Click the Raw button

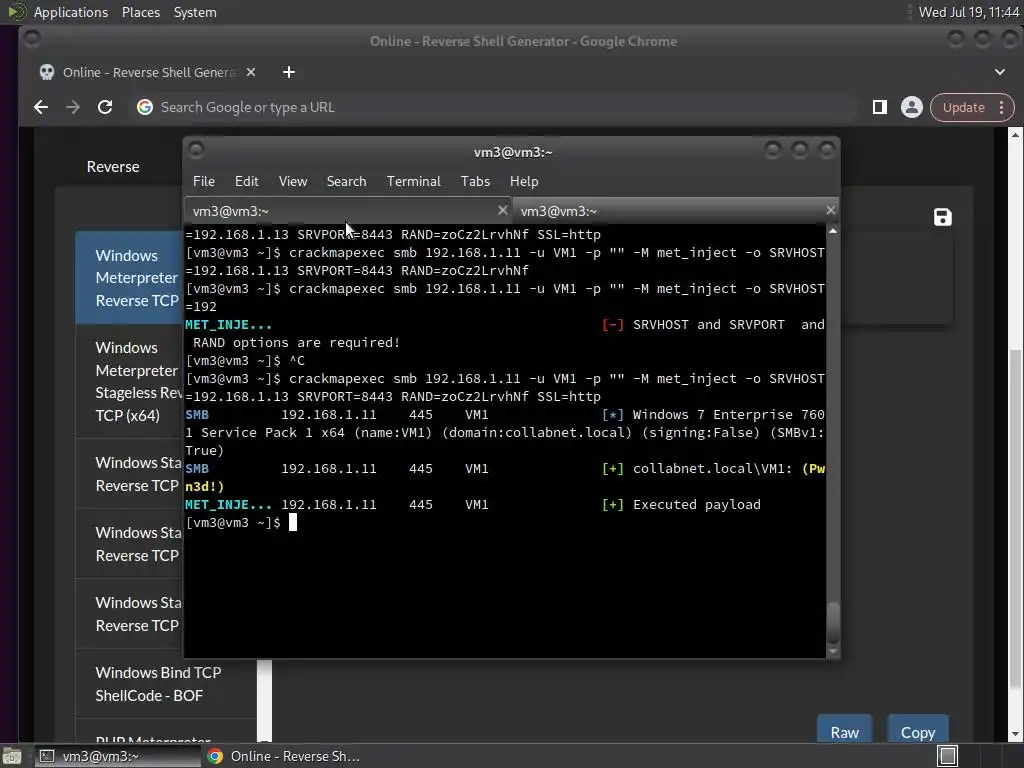(844, 731)
